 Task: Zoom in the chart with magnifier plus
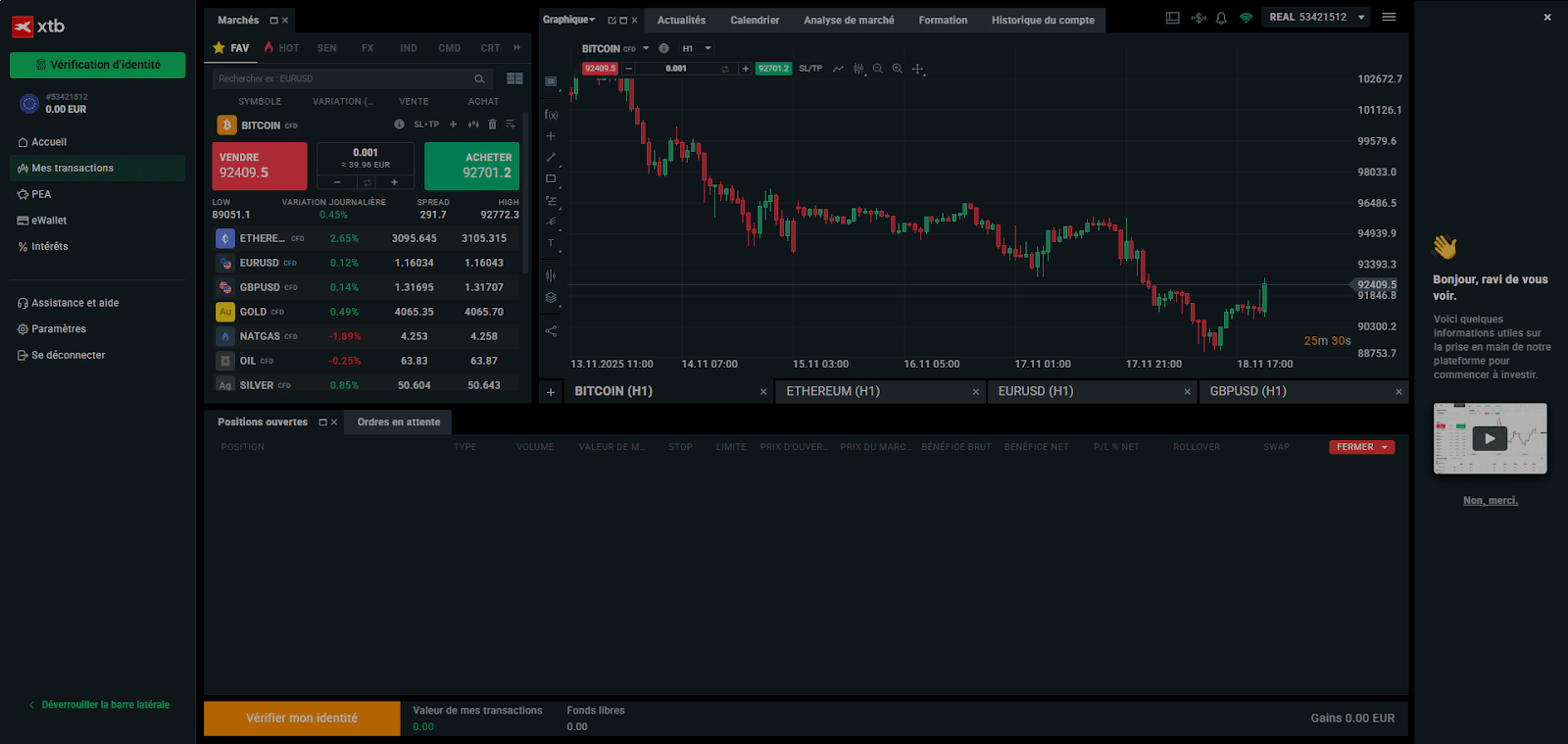[x=897, y=69]
